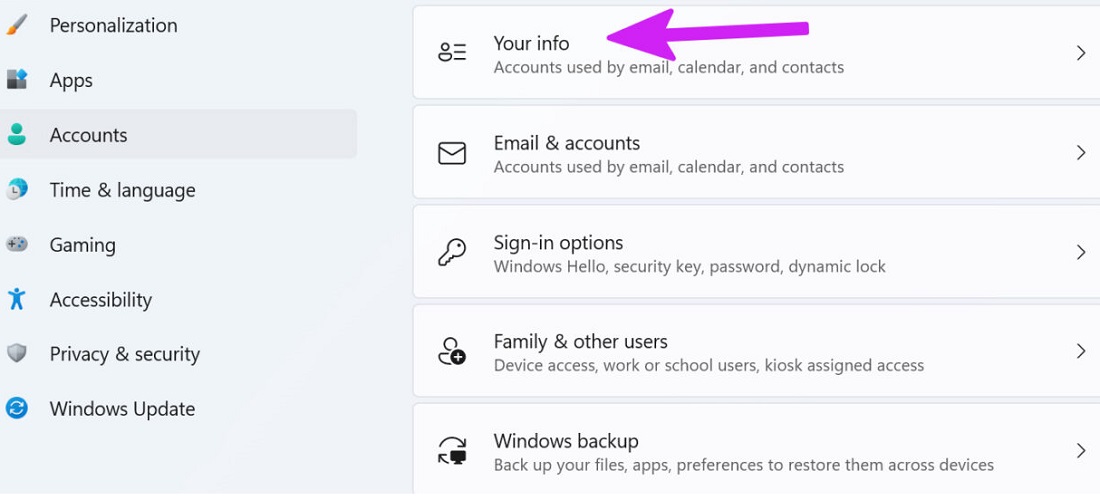This screenshot has width=1100, height=500.
Task: Click the Windows backup icon
Action: [x=452, y=451]
